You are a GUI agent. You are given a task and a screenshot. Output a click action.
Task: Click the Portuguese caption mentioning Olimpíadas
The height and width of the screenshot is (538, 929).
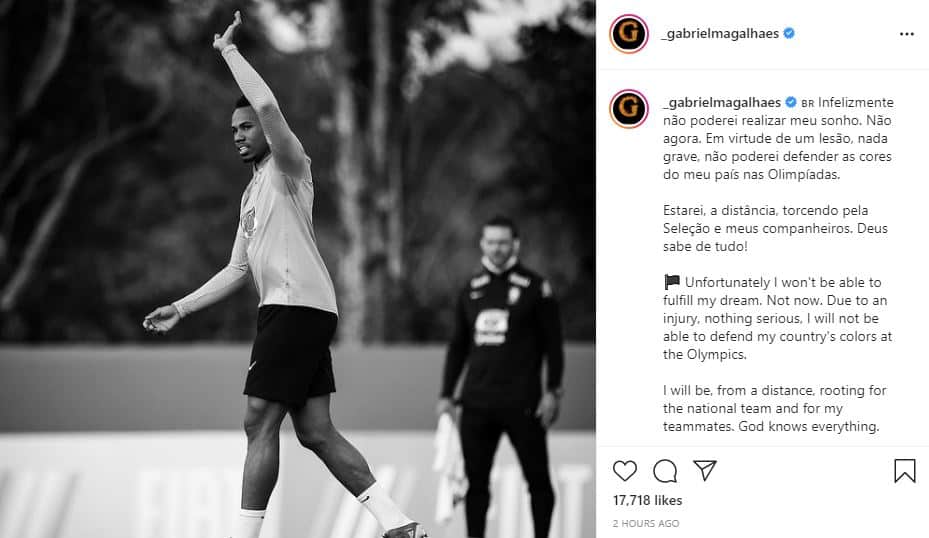click(x=778, y=139)
